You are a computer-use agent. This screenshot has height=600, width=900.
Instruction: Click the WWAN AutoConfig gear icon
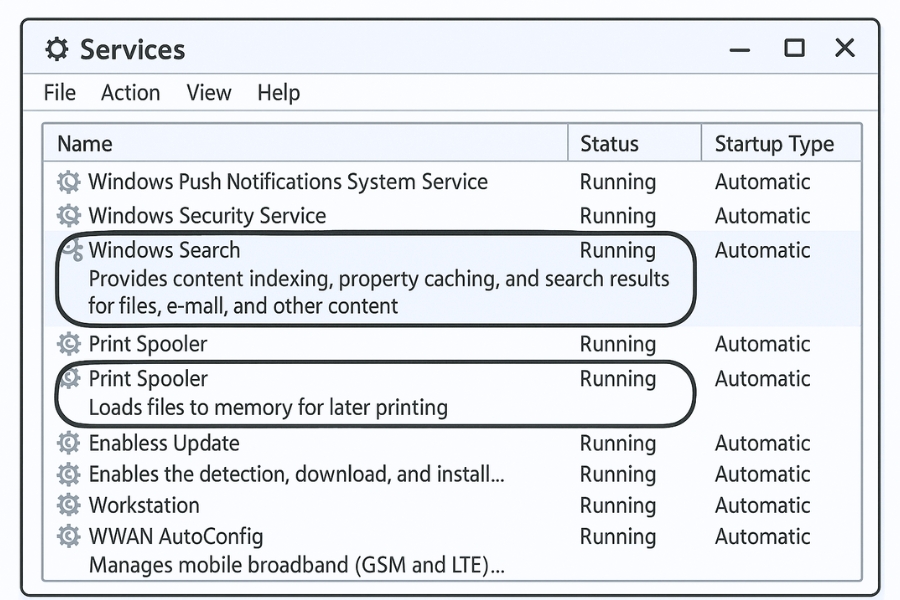tap(68, 537)
